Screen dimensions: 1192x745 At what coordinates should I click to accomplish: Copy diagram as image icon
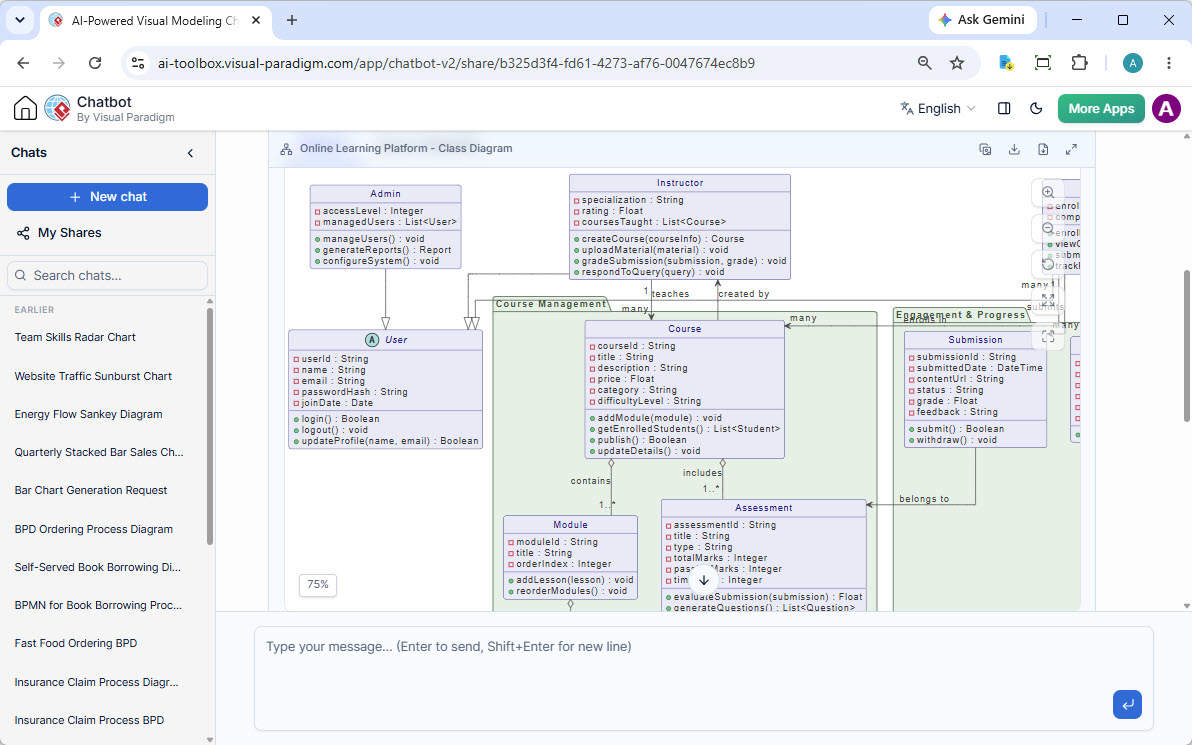click(x=985, y=150)
